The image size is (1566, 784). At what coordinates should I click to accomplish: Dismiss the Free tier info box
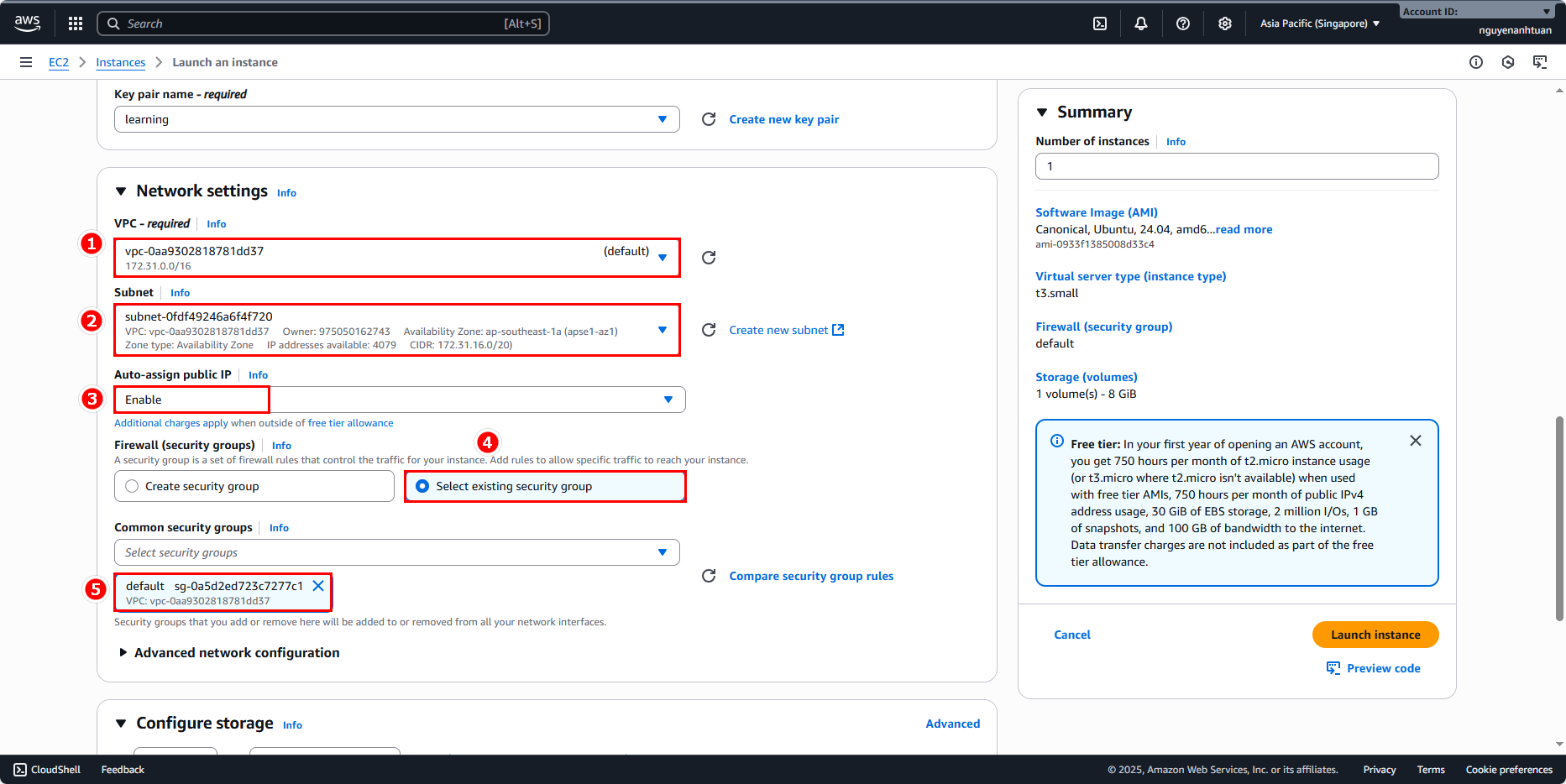(x=1415, y=441)
